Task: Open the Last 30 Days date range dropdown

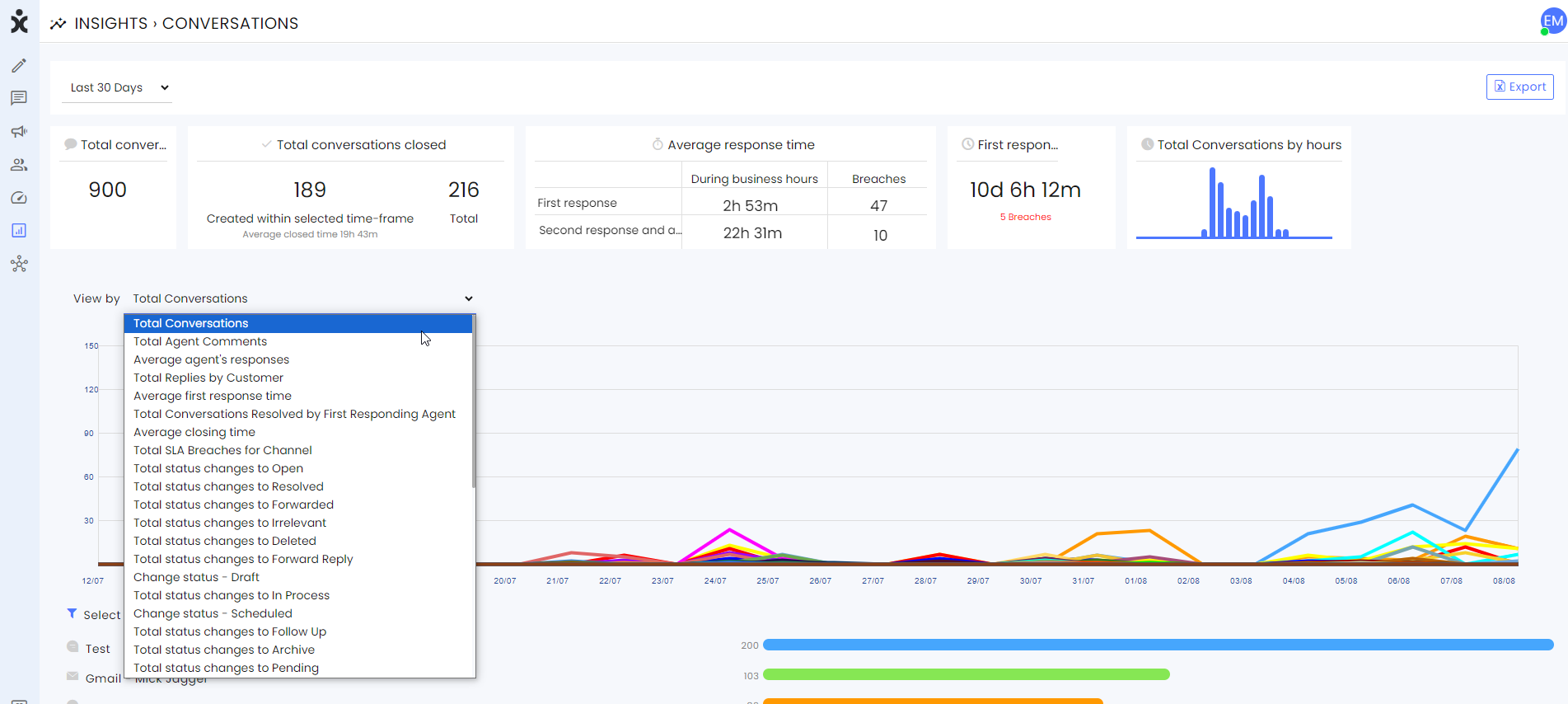Action: pos(117,87)
